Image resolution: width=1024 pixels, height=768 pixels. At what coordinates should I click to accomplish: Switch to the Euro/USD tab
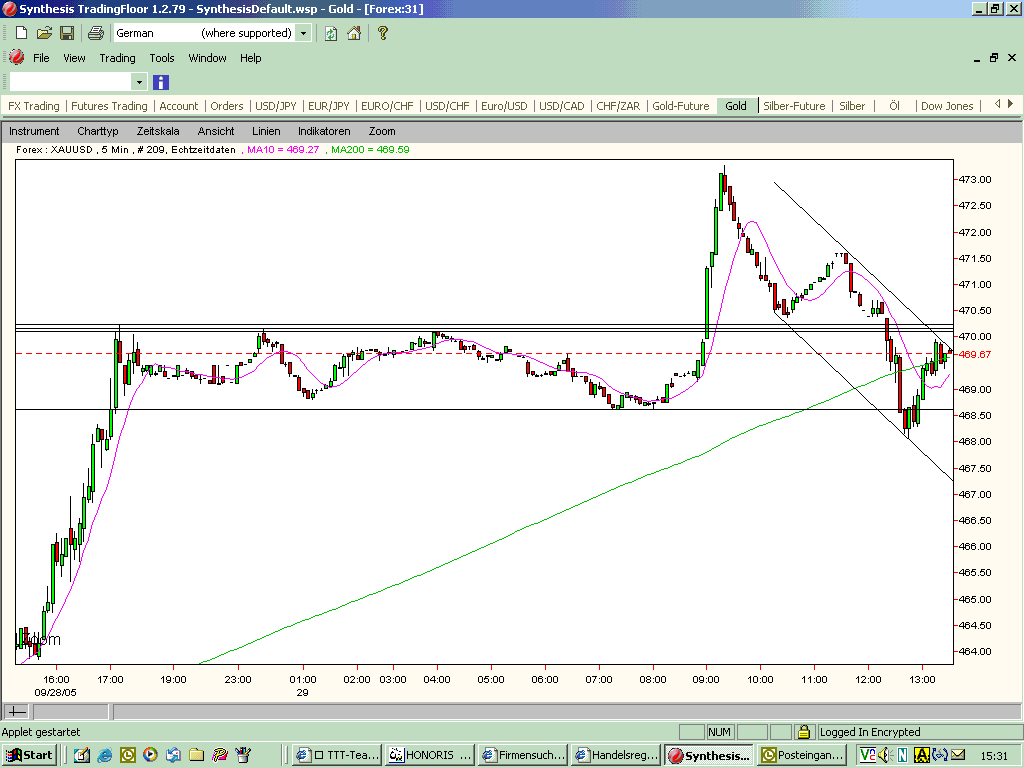point(504,106)
